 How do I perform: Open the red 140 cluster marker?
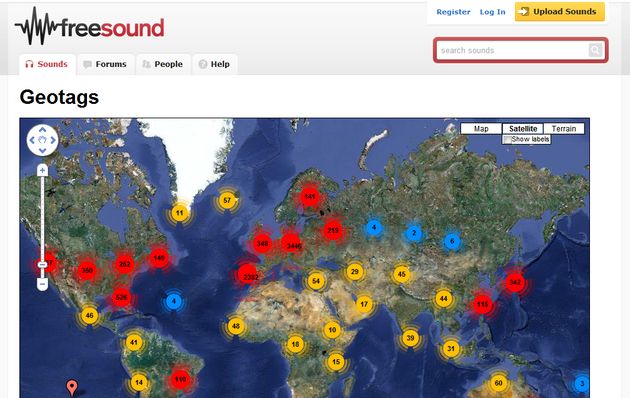click(159, 258)
